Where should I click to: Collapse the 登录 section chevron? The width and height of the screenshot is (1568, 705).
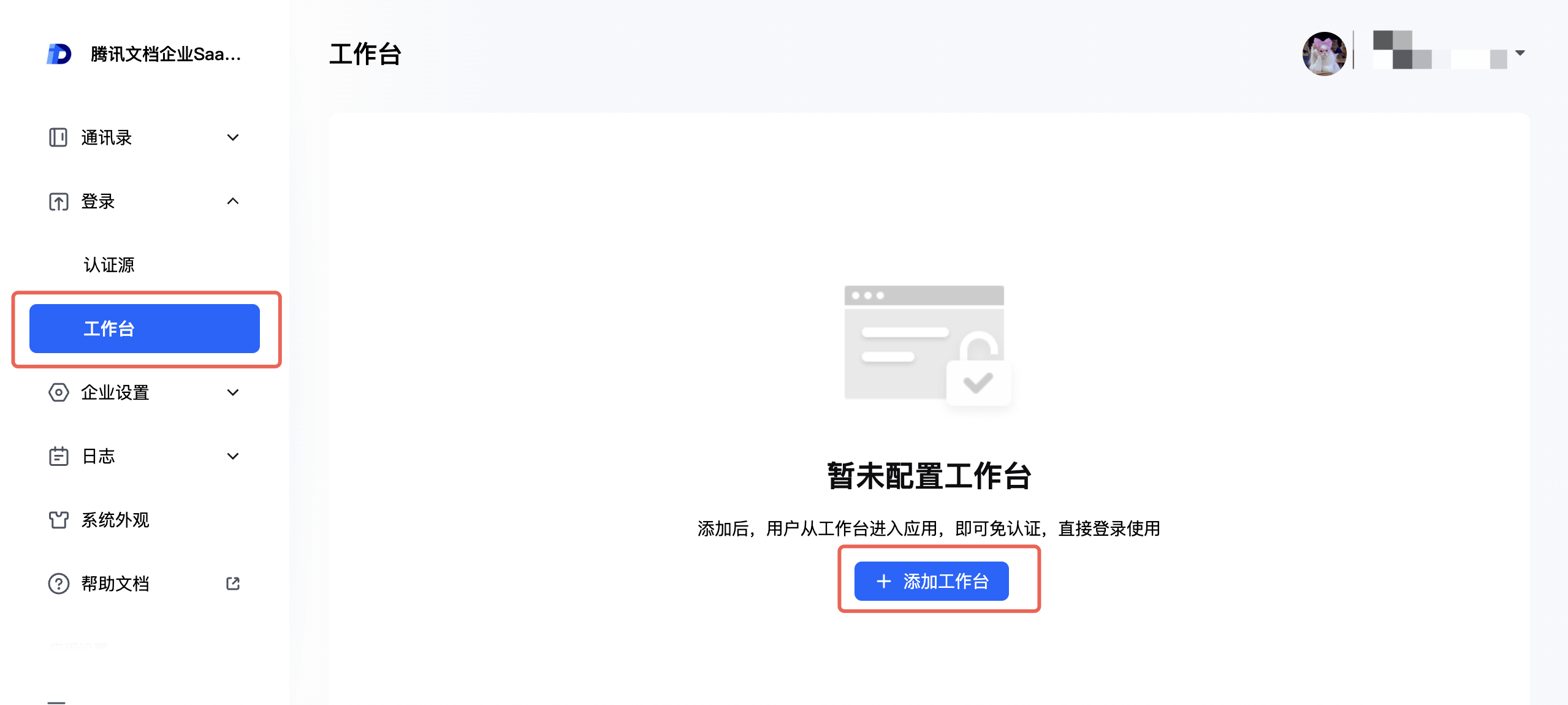coord(233,201)
